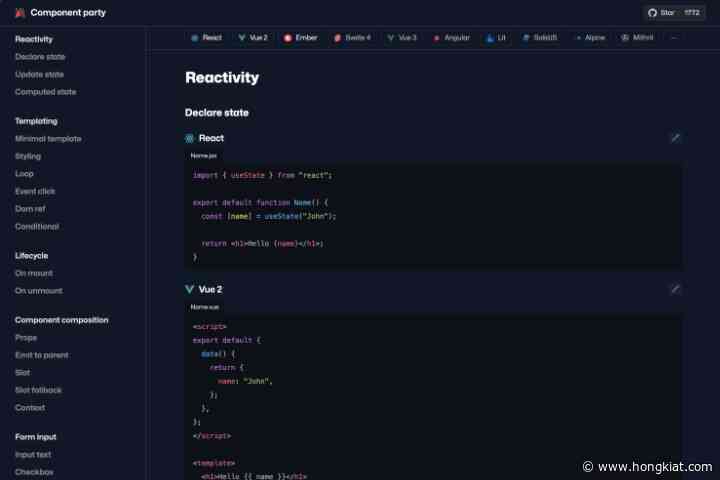This screenshot has height=480, width=720.
Task: Go to Loop in sidebar
Action: point(24,174)
